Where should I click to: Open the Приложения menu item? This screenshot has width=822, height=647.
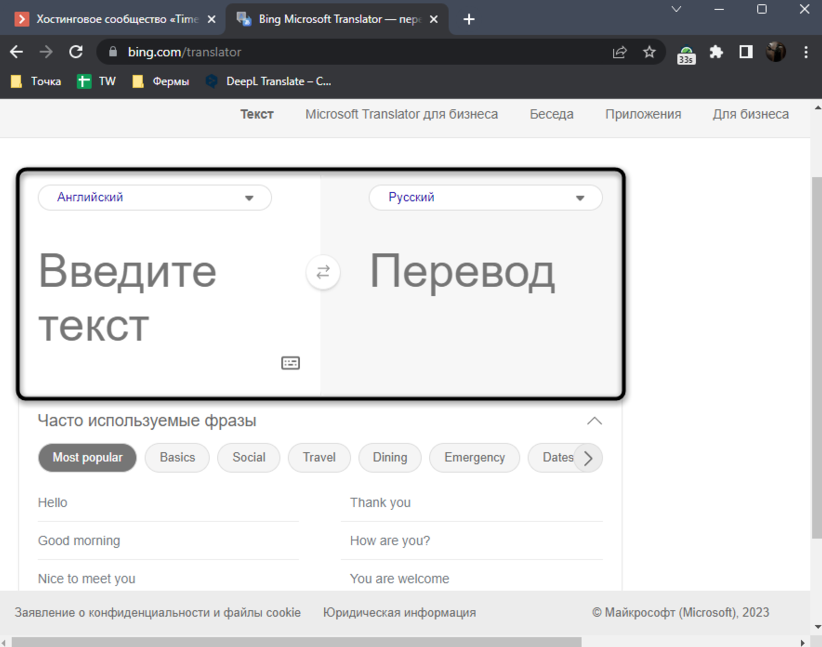pyautogui.click(x=643, y=114)
